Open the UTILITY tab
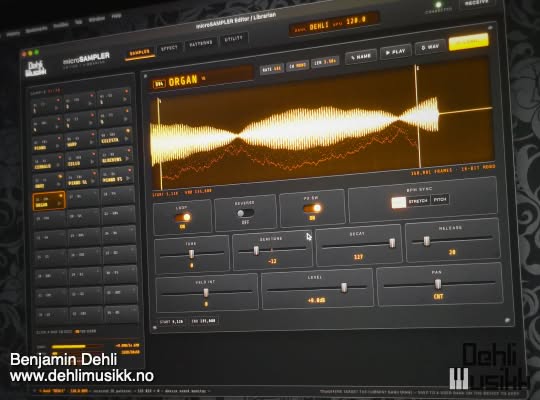 [233, 39]
